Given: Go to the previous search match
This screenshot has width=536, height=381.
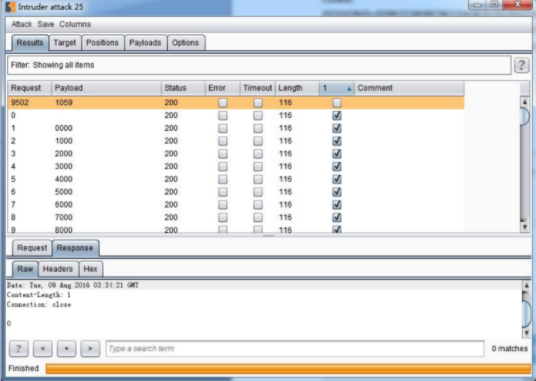Looking at the screenshot, I should coord(43,349).
